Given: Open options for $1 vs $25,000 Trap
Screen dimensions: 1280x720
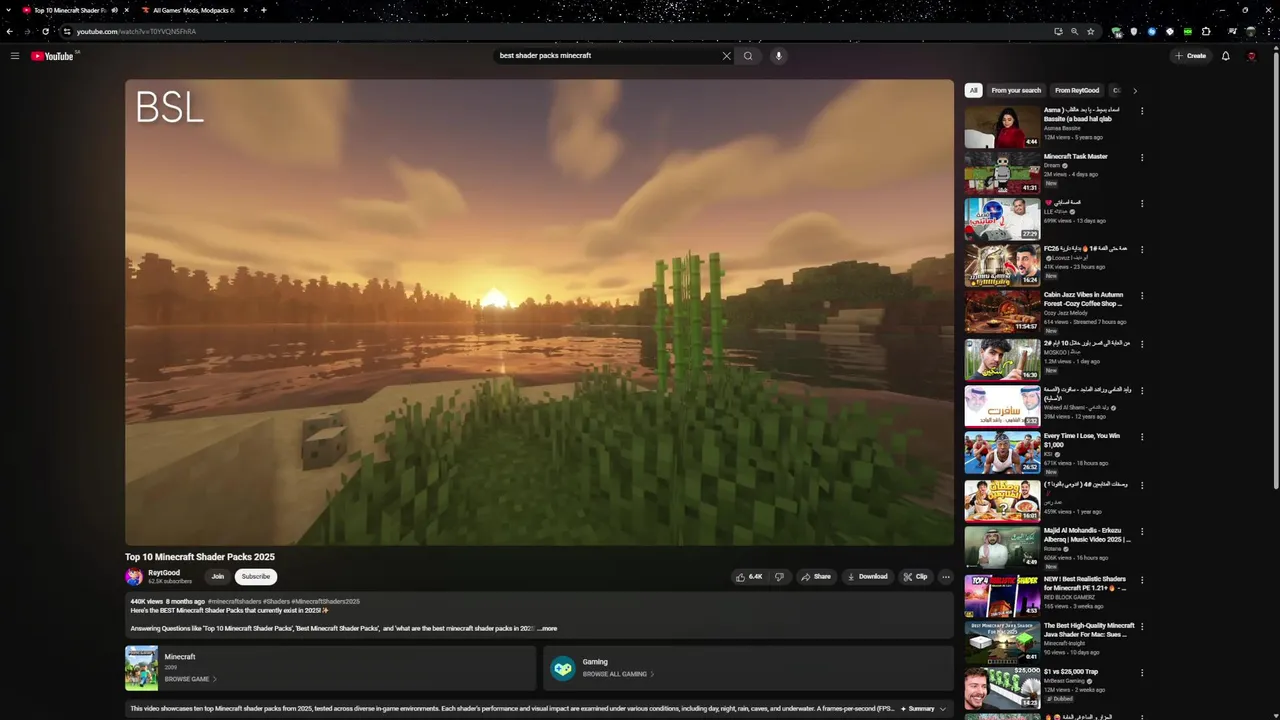Looking at the screenshot, I should (1142, 673).
